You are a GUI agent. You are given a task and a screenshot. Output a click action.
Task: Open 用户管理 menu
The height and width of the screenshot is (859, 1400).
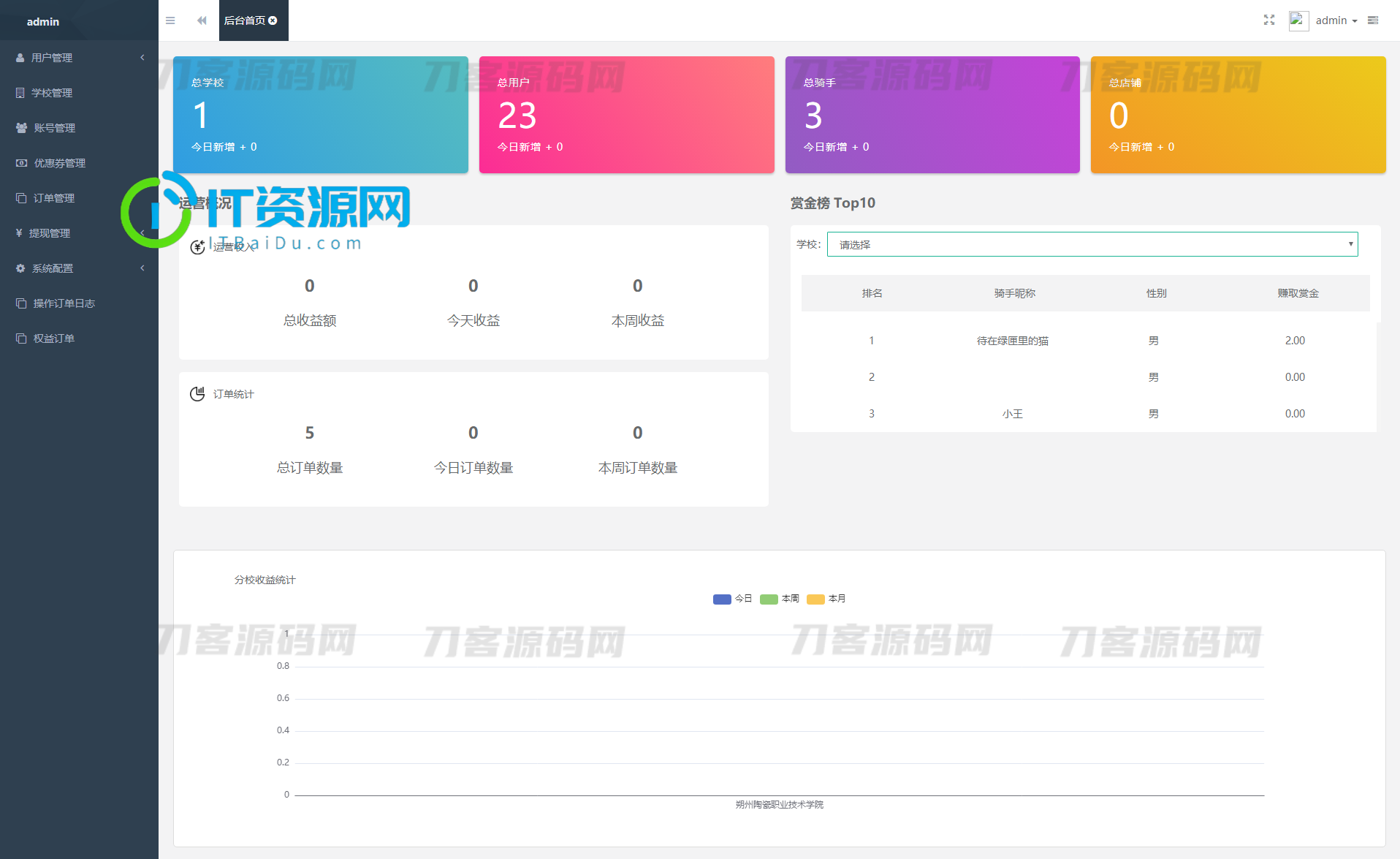click(x=79, y=58)
